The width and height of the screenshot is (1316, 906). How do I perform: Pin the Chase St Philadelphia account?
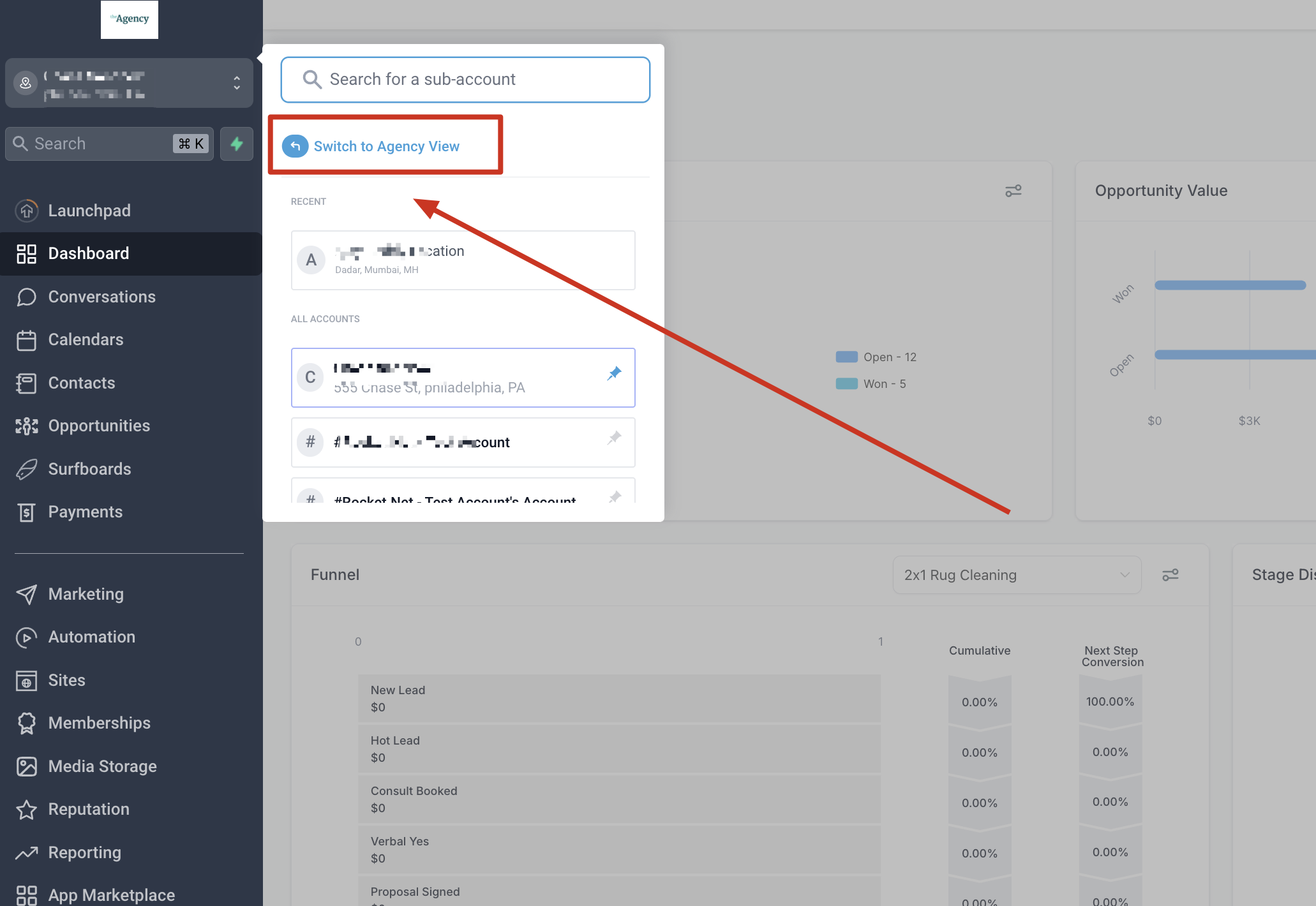pos(614,373)
